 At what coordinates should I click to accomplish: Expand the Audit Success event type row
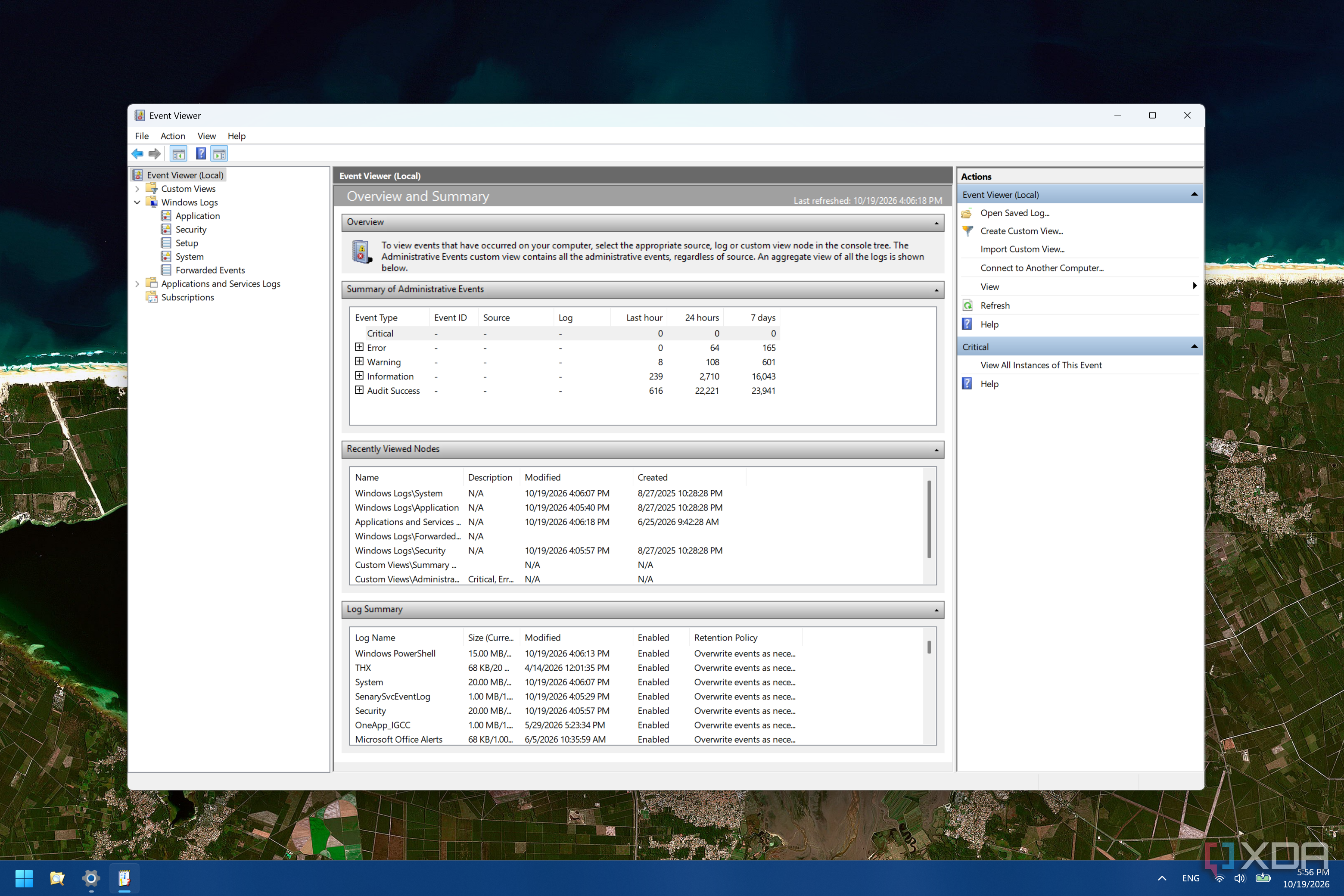[x=359, y=390]
